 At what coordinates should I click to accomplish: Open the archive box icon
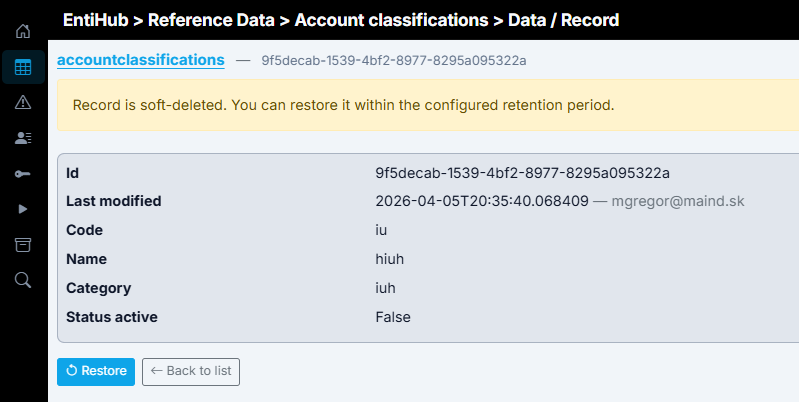pyautogui.click(x=23, y=245)
